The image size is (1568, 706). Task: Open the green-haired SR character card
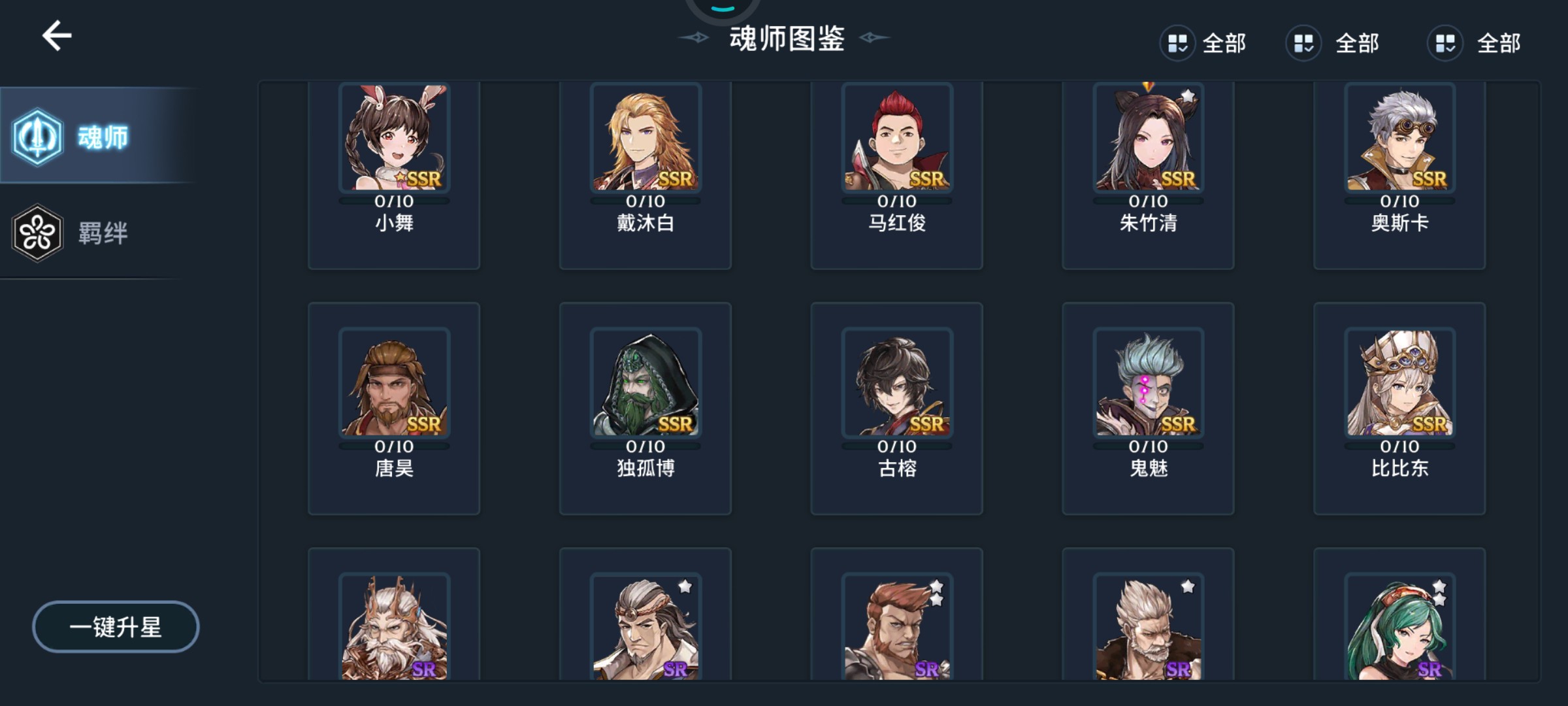1399,614
